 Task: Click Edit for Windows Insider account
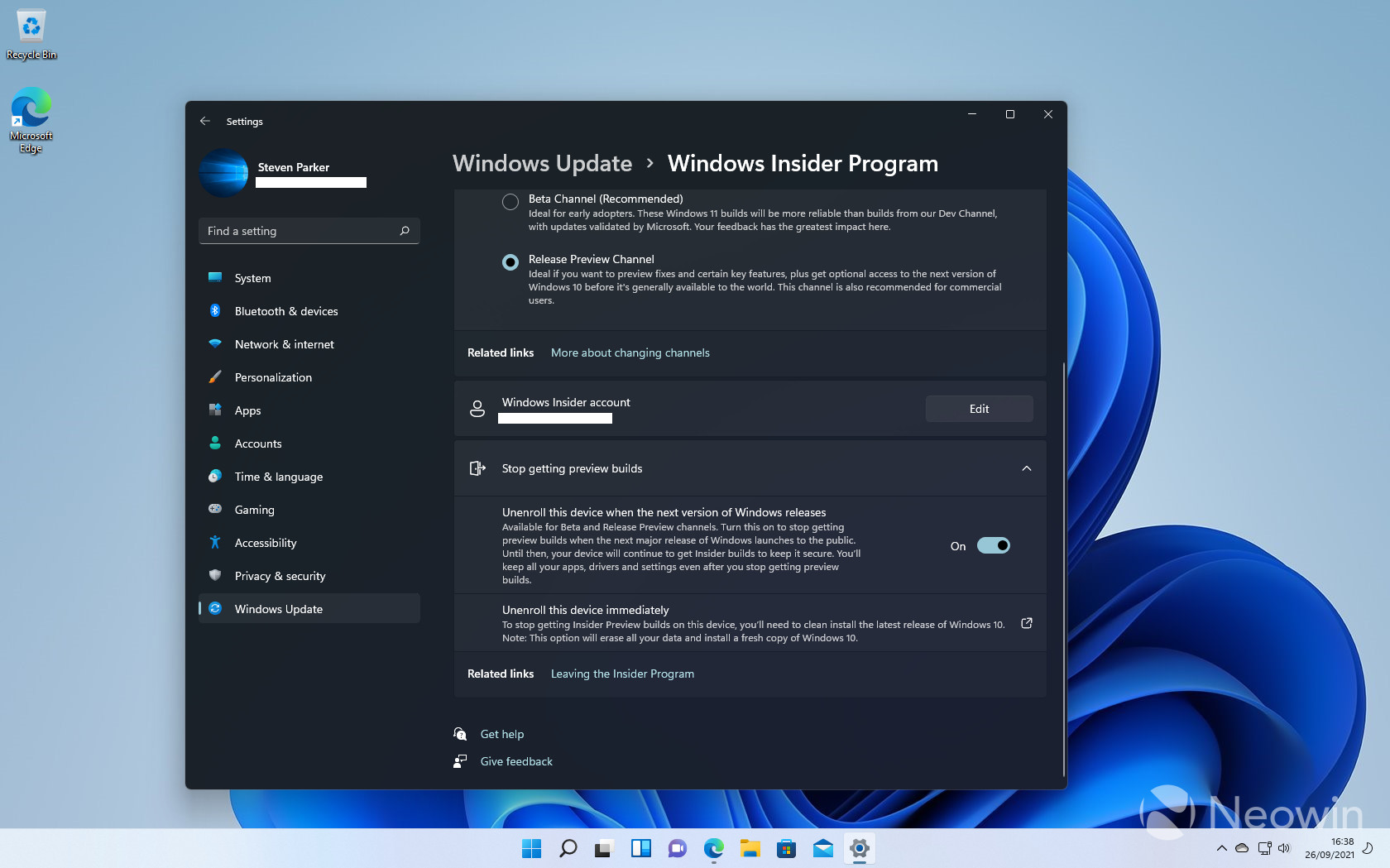coord(979,408)
